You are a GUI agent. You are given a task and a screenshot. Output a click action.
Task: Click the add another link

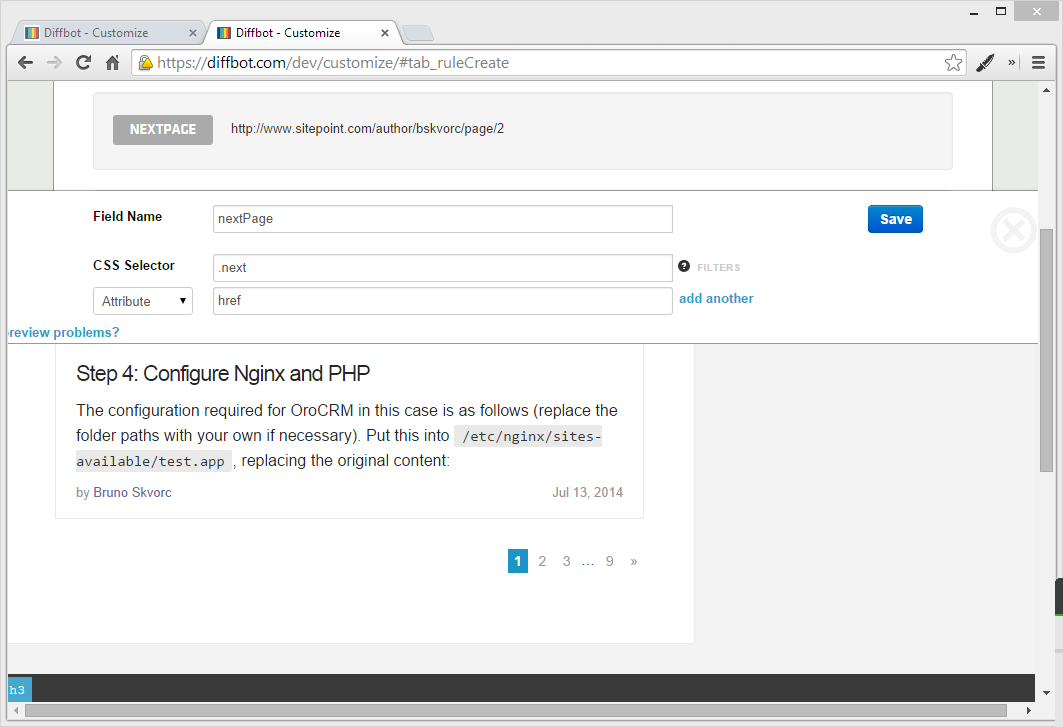coord(716,298)
